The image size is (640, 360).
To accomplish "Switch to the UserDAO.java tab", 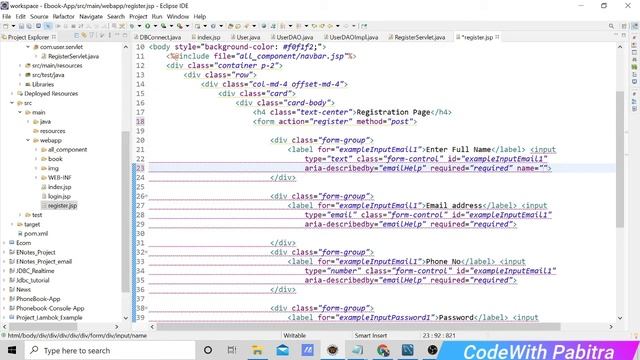I will 292,37.
